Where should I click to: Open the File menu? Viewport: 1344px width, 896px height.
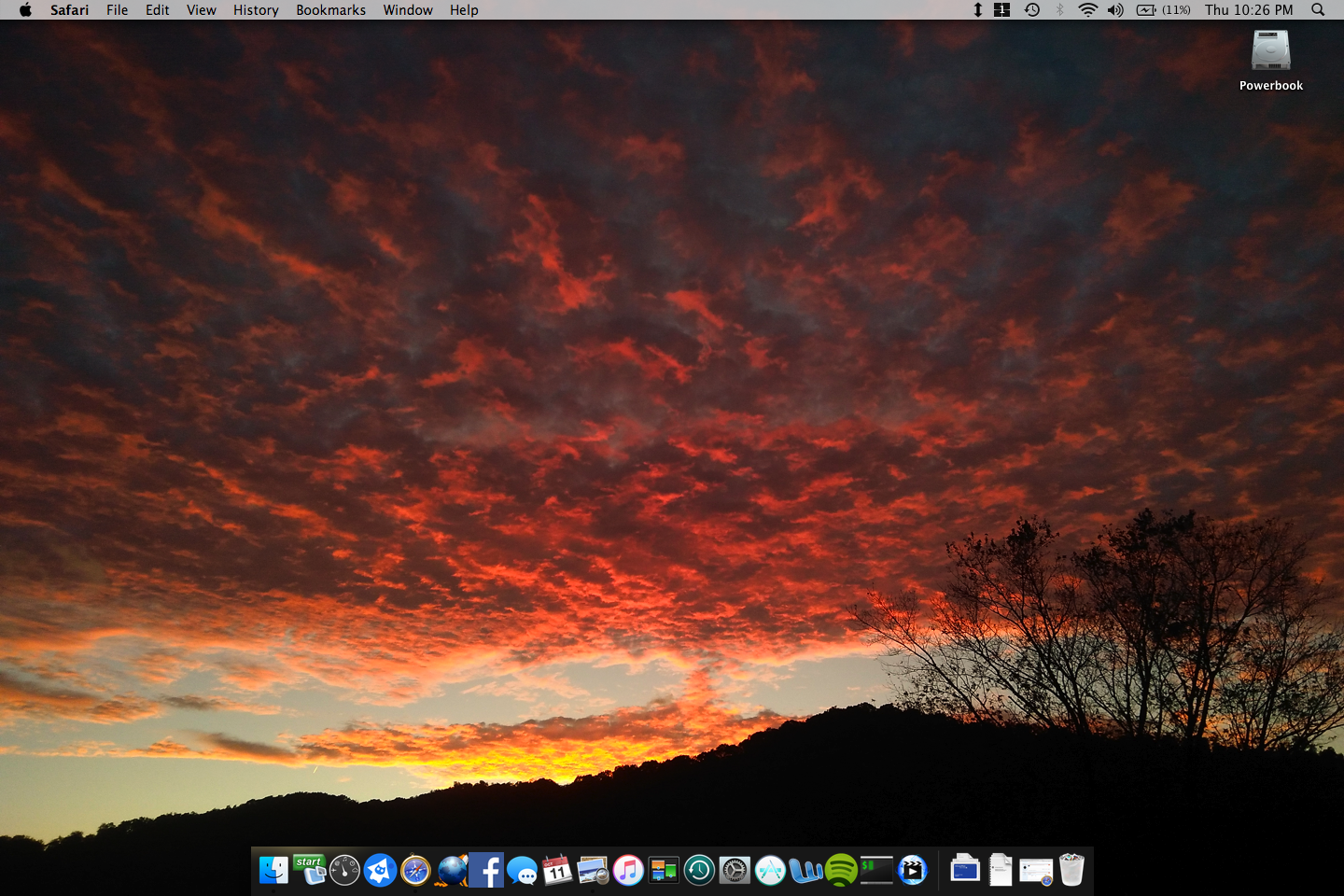(x=117, y=10)
